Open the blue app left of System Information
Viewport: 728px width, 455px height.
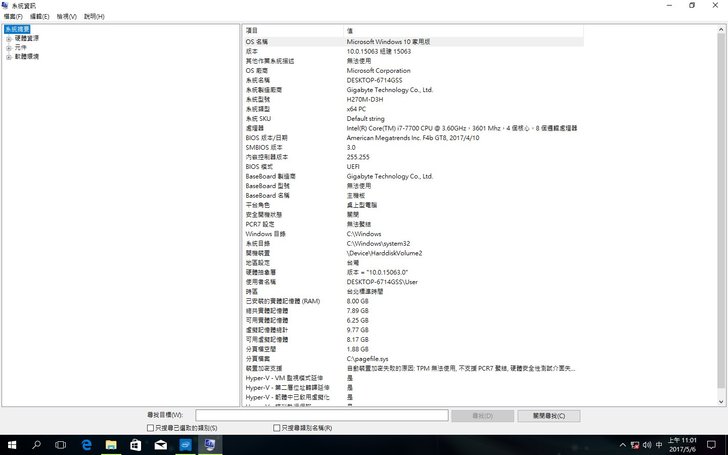click(x=185, y=445)
